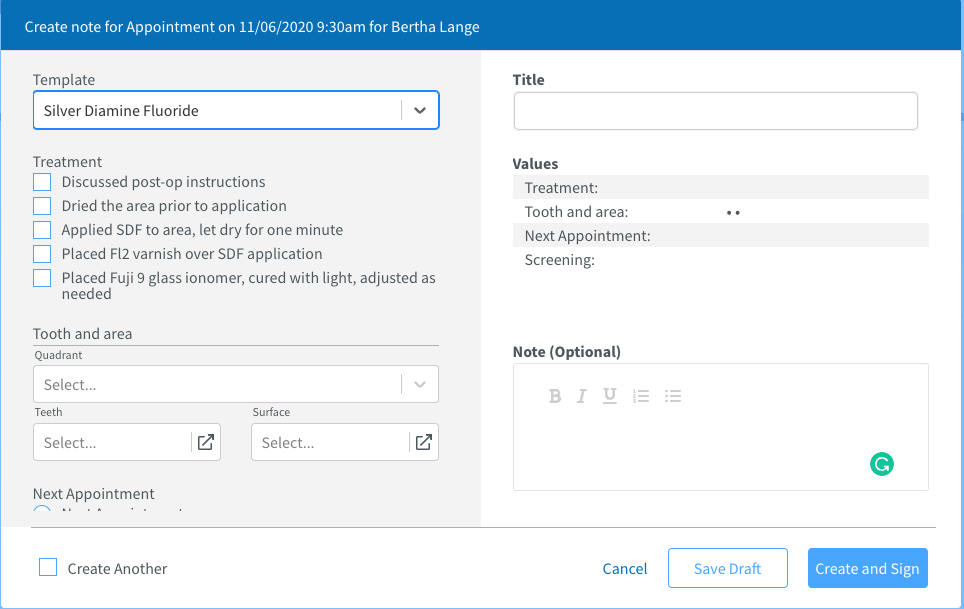Click into the Note (Optional) text area
Viewport: 964px width, 609px height.
(721, 427)
